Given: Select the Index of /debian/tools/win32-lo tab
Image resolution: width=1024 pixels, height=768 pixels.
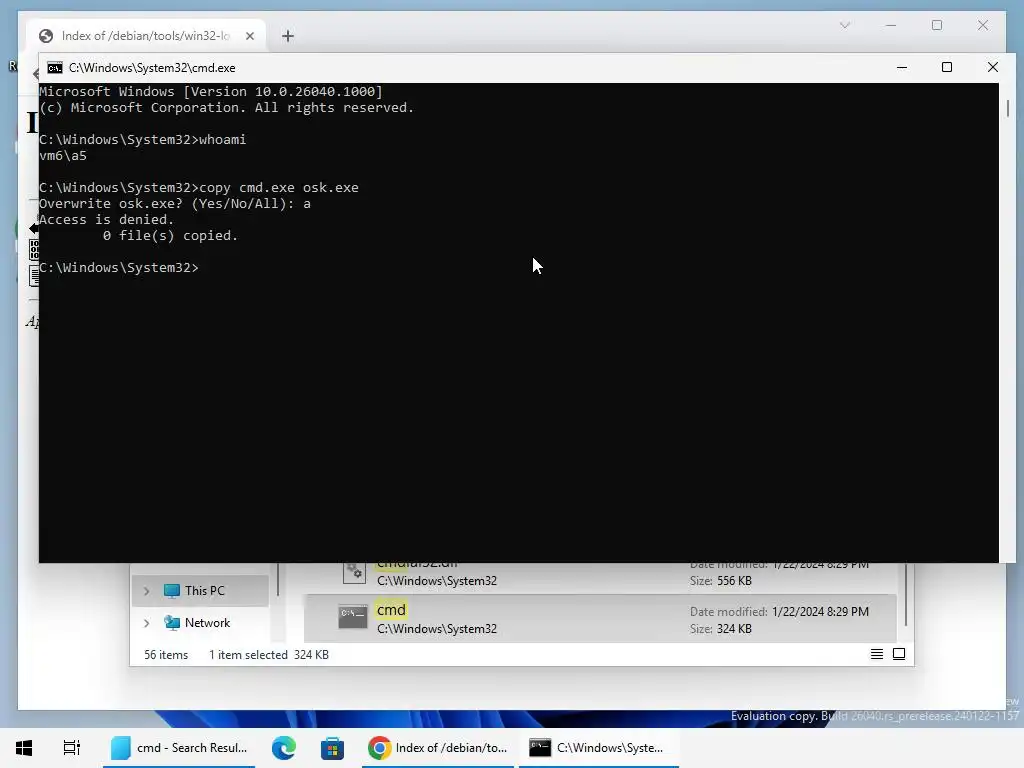Looking at the screenshot, I should click(x=146, y=36).
